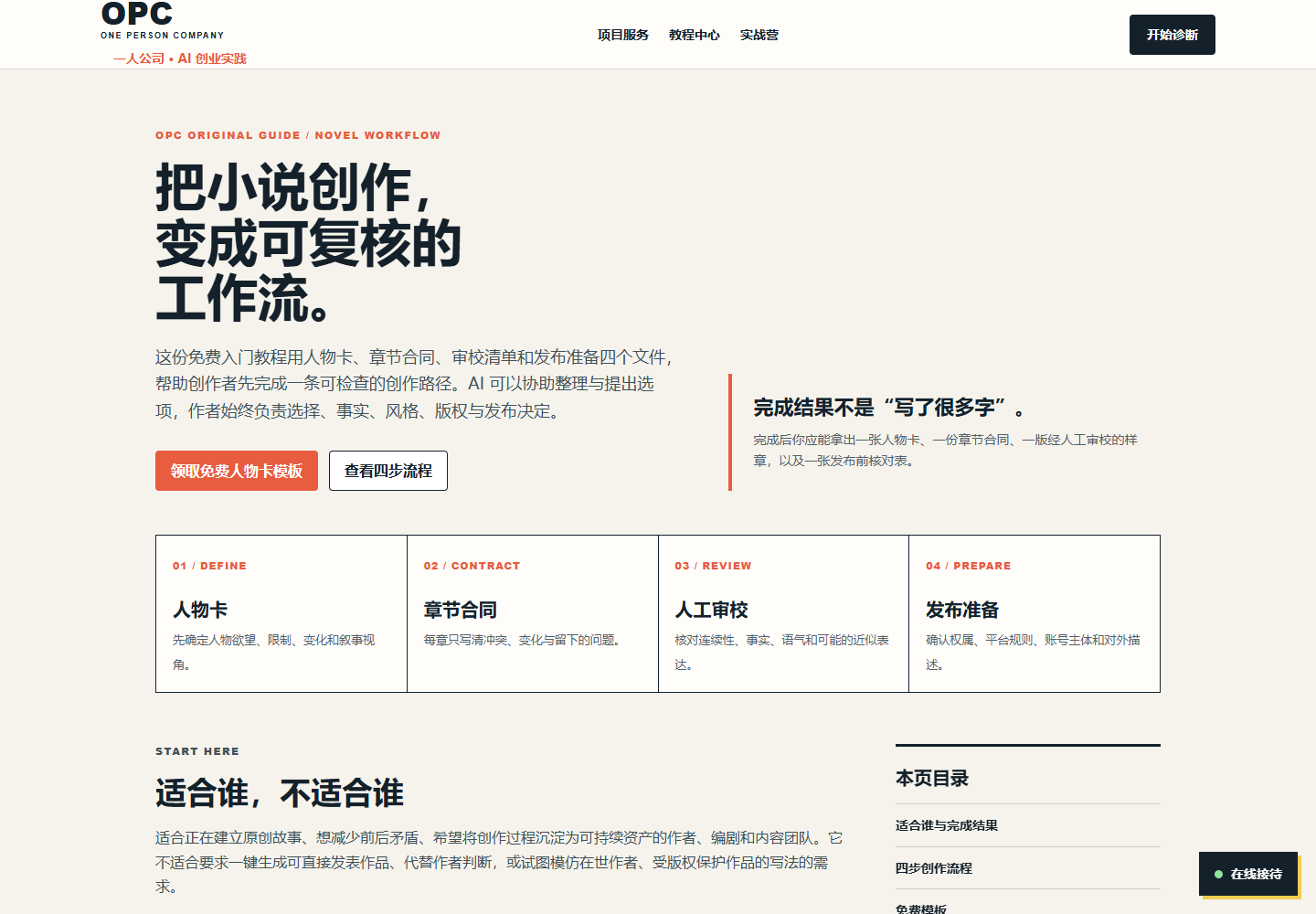The height and width of the screenshot is (914, 1316).
Task: Click the 领取免费人物卡模板 button
Action: 237,471
